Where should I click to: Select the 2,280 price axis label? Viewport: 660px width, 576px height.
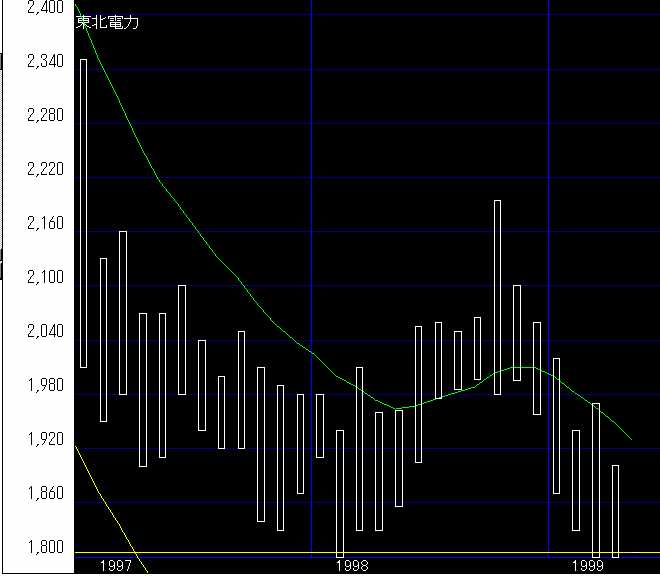[44, 116]
